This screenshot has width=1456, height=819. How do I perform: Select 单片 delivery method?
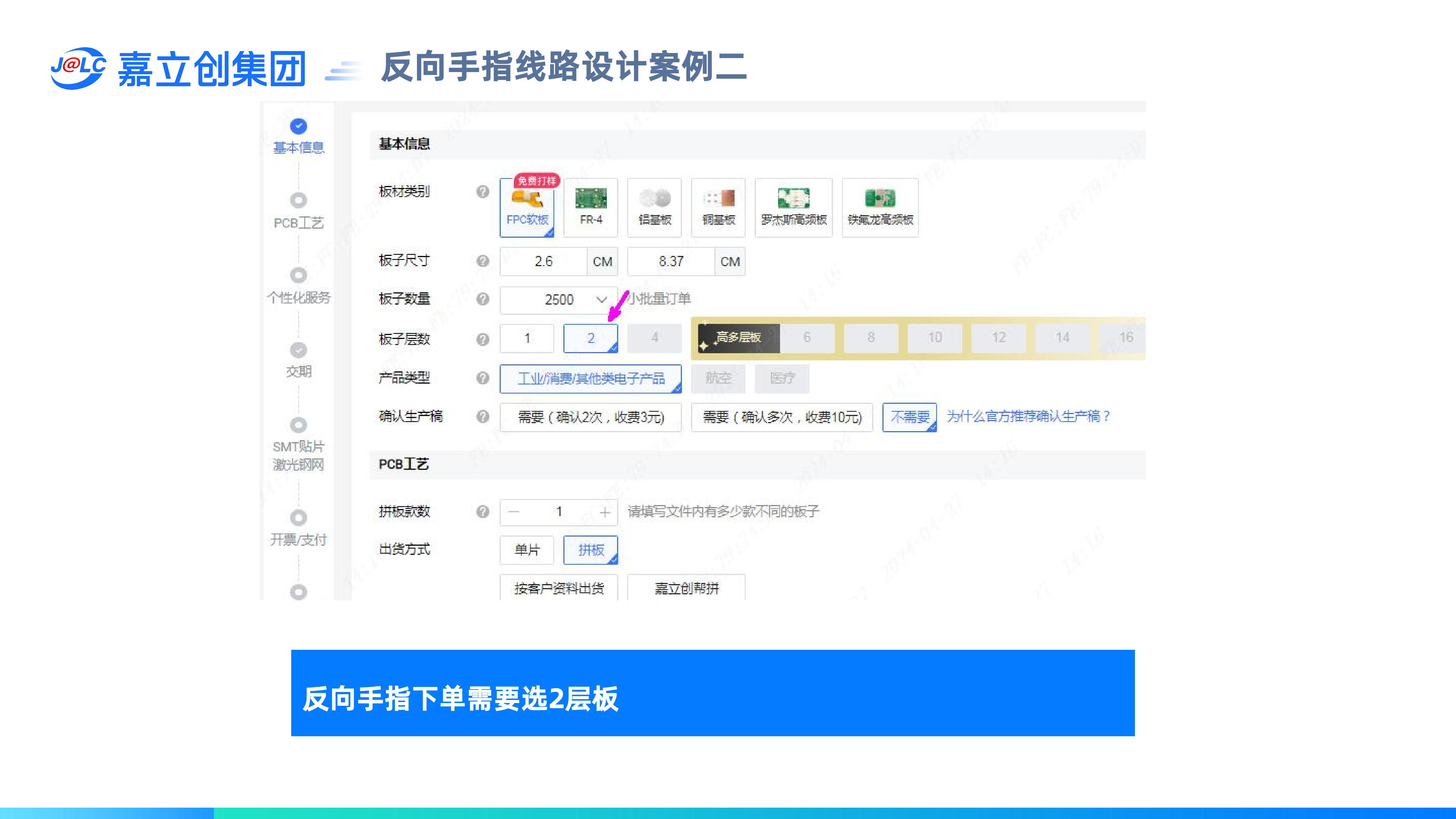coord(527,549)
